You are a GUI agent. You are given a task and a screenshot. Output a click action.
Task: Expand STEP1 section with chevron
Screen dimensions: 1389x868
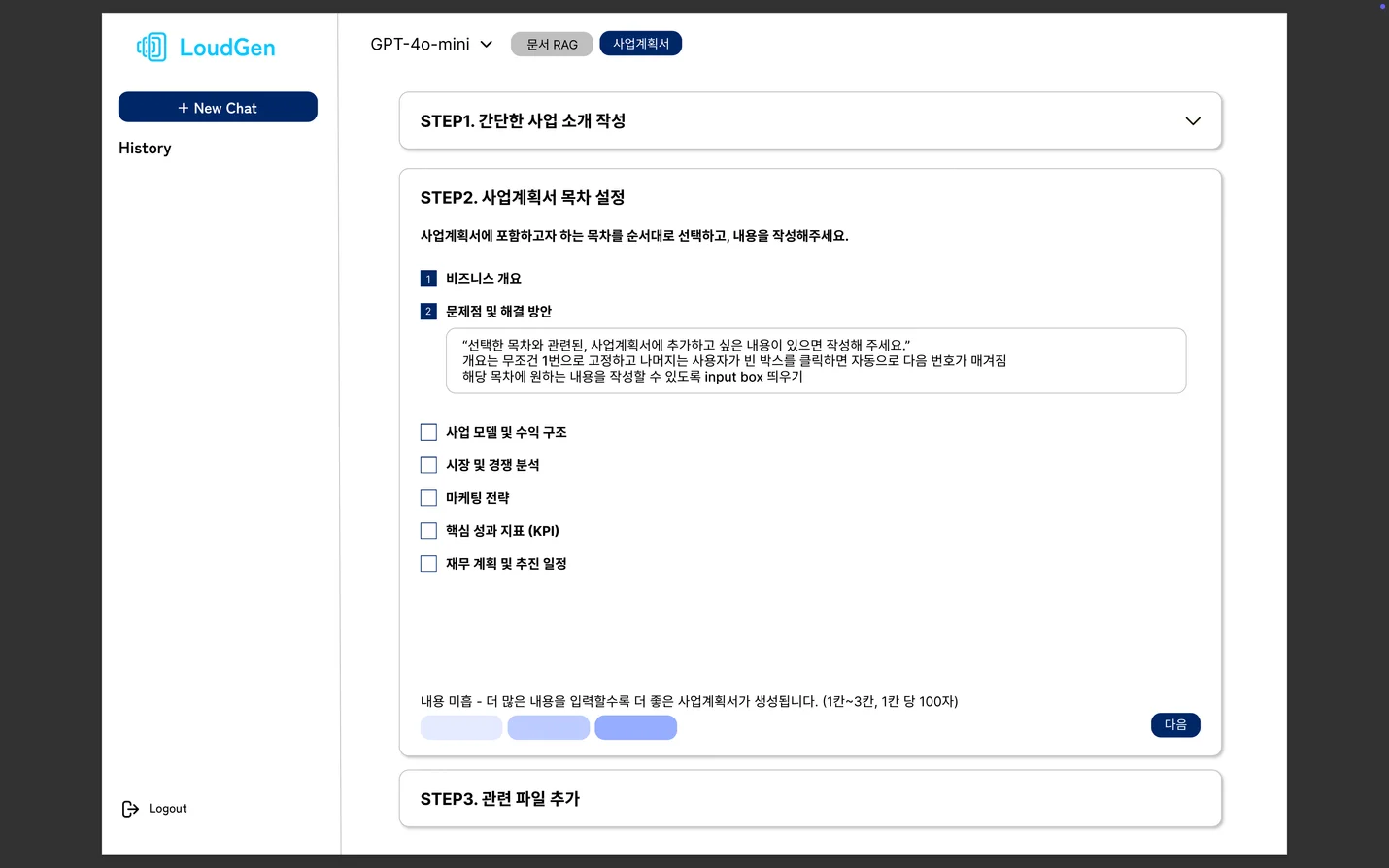(1193, 121)
